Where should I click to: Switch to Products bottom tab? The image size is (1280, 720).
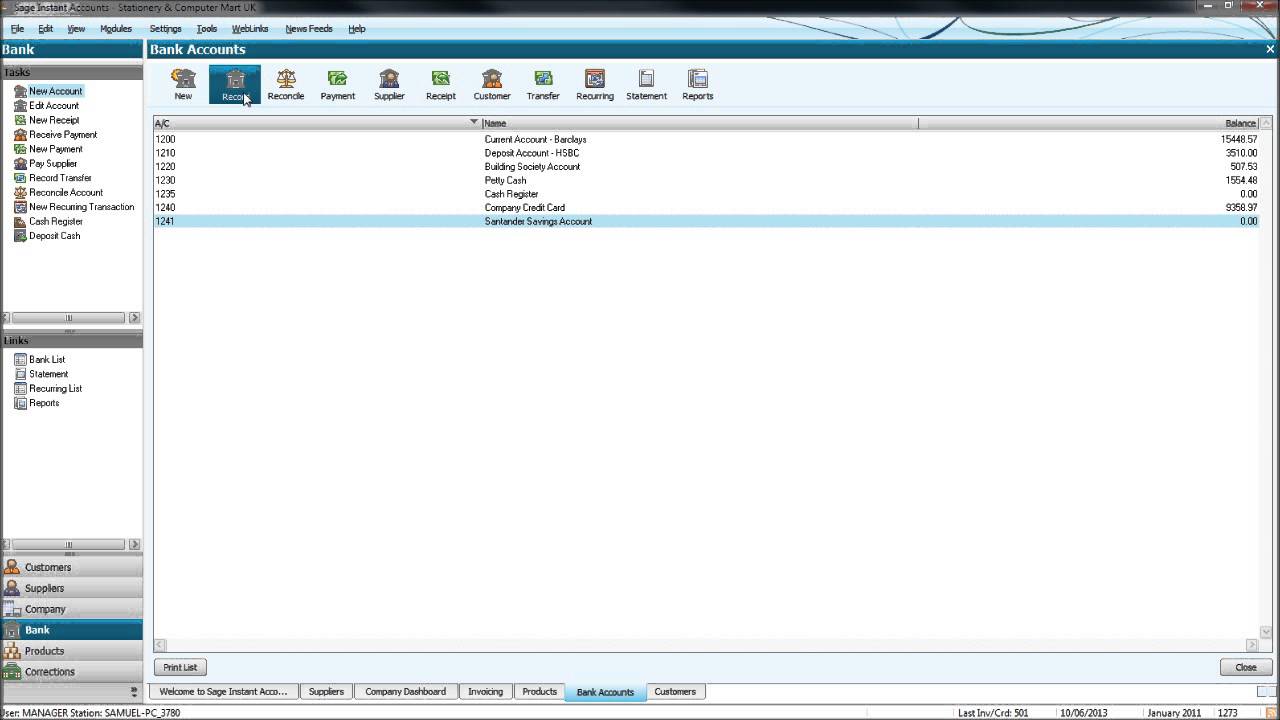point(539,692)
